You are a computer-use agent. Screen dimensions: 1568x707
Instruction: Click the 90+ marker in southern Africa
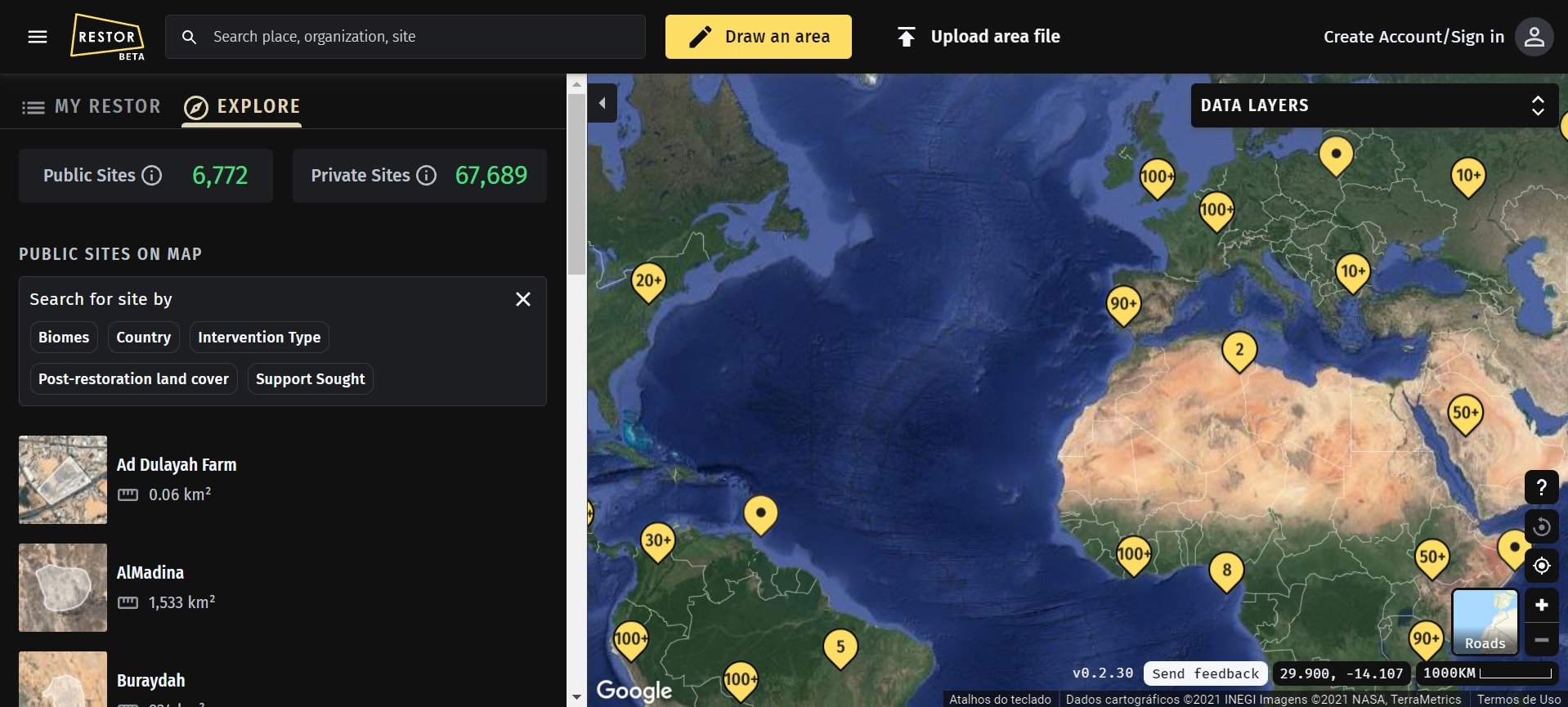tap(1426, 642)
